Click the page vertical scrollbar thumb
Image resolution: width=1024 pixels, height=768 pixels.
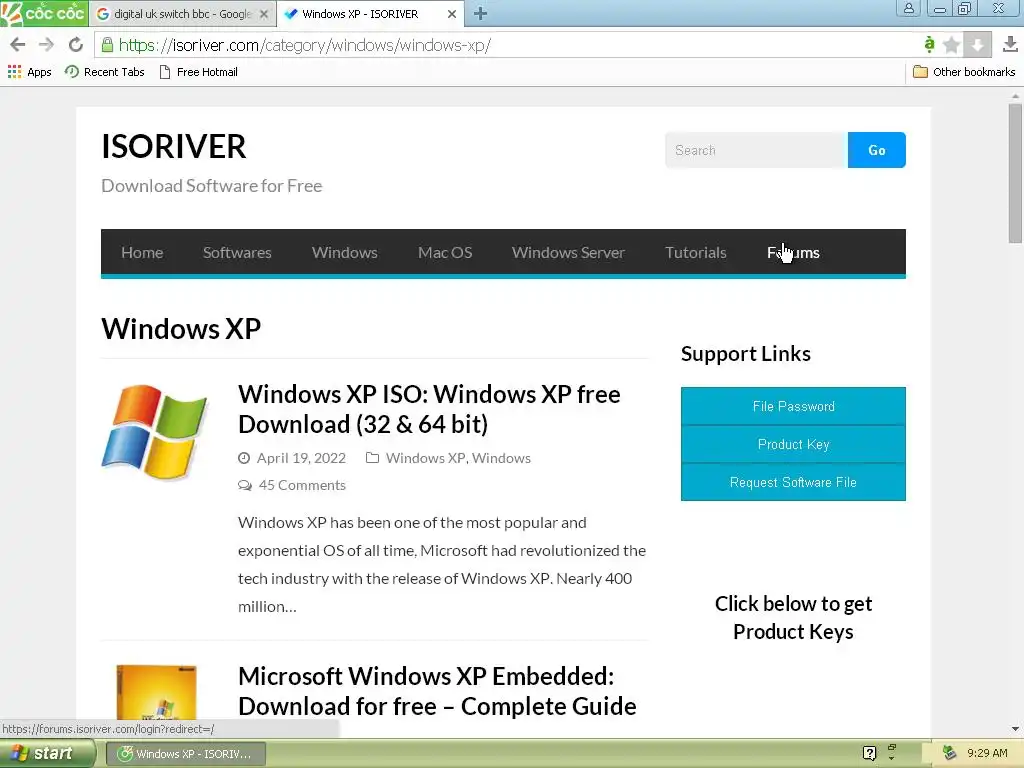click(1015, 174)
